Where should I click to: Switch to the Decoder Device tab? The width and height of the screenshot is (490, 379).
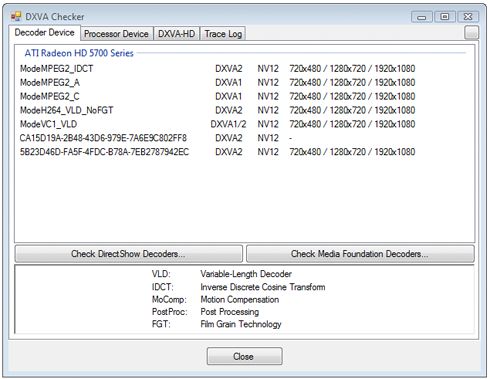pyautogui.click(x=44, y=33)
